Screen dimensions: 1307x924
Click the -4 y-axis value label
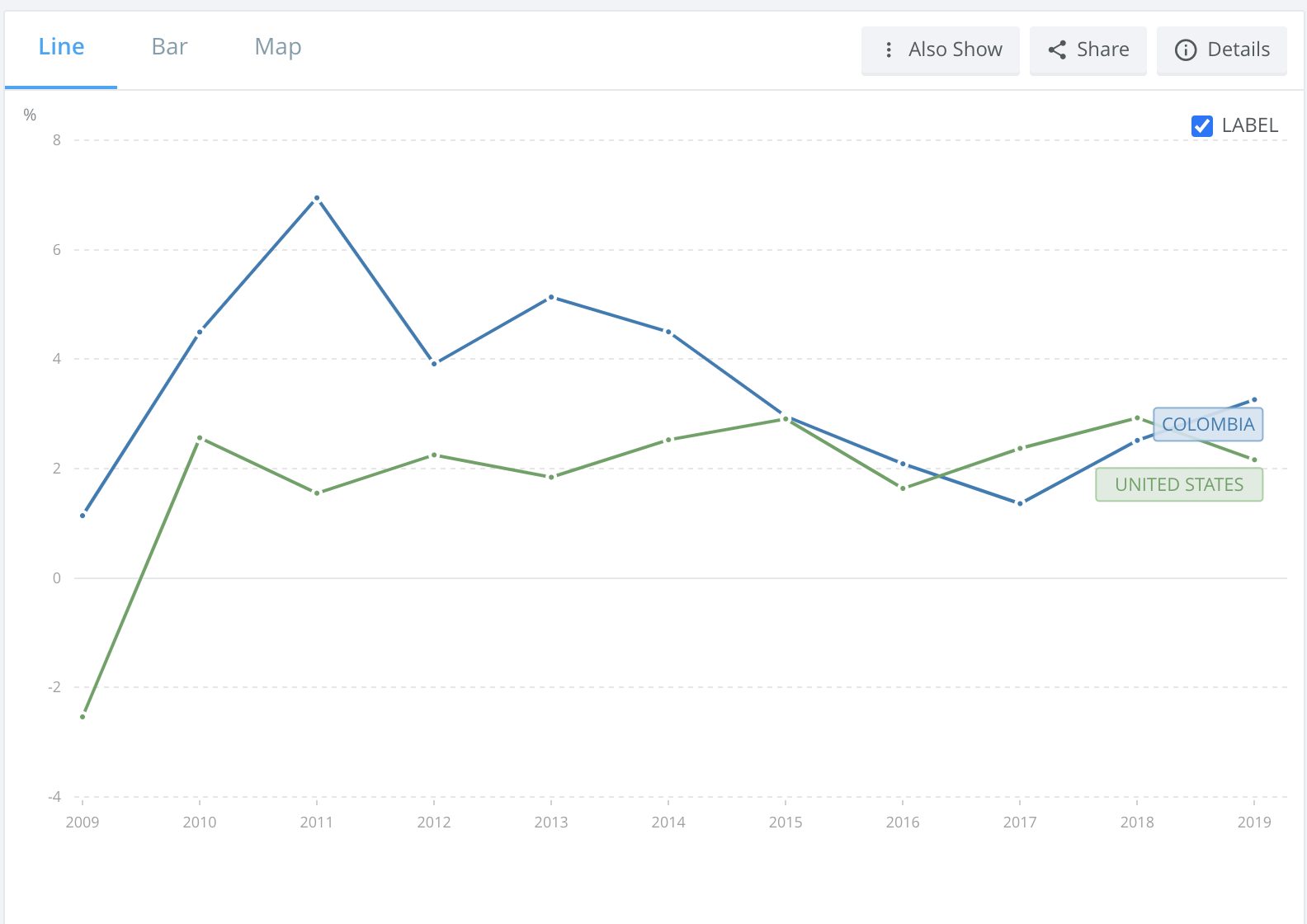point(54,797)
